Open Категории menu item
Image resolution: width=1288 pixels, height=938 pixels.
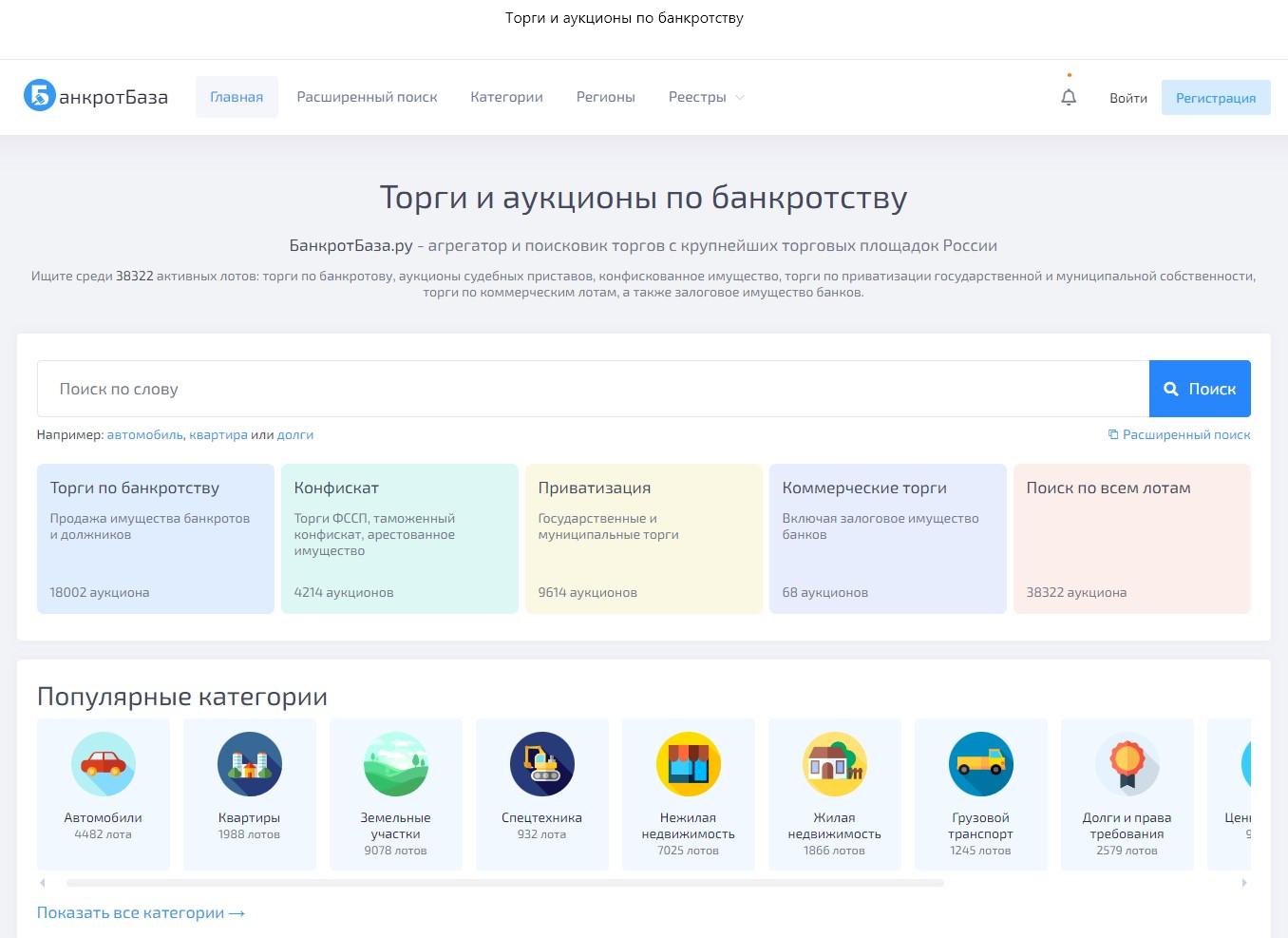(x=506, y=97)
